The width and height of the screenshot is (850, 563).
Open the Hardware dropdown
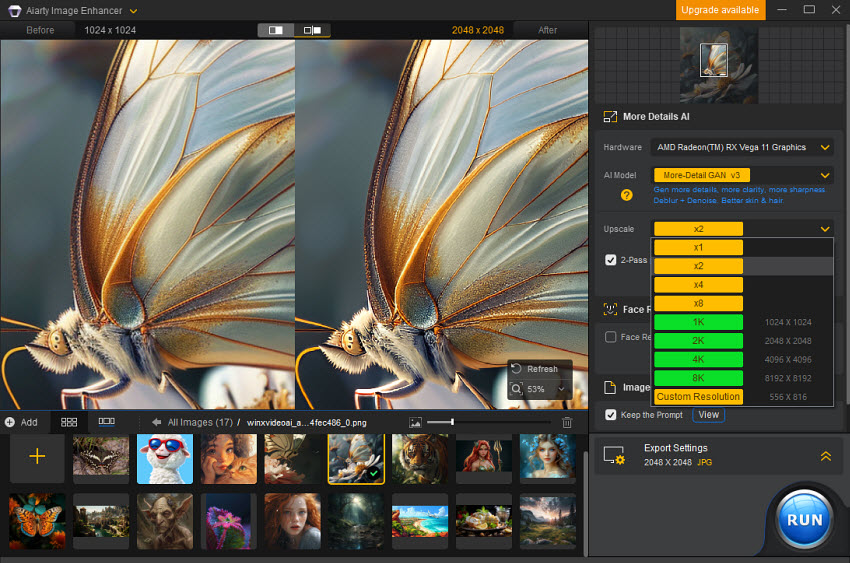tap(742, 147)
